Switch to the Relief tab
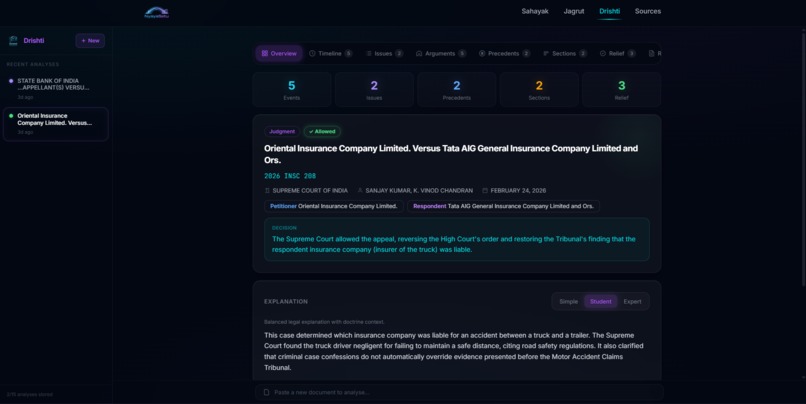Screen dimensions: 806x404 coord(617,53)
